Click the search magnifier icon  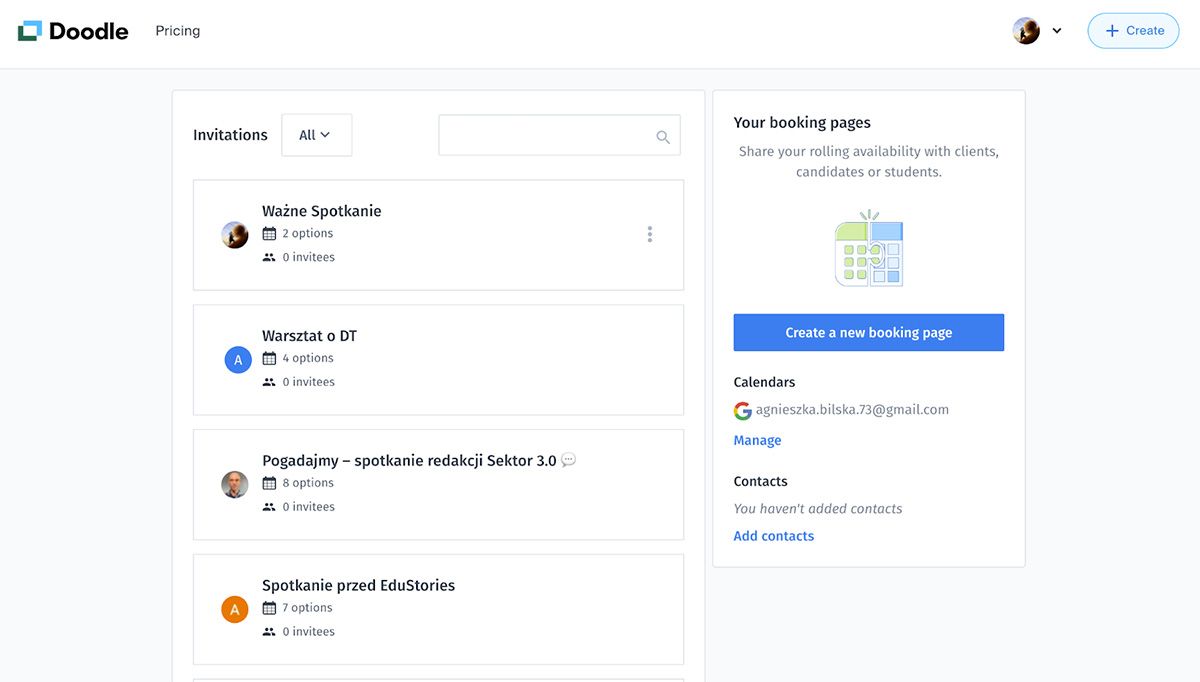[663, 137]
